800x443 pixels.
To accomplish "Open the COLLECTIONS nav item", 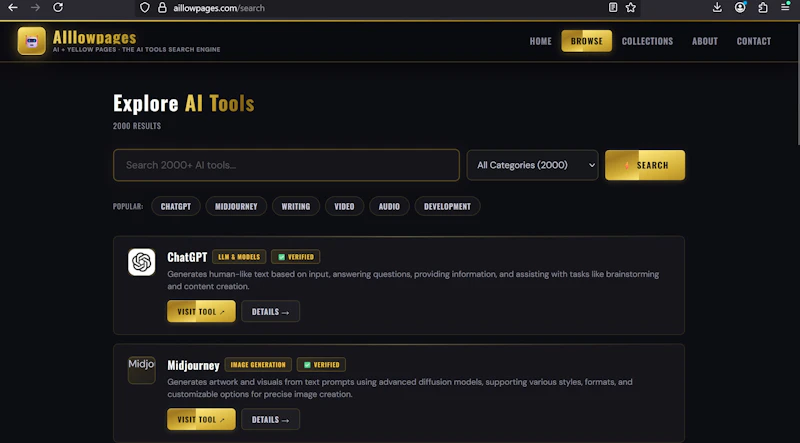I will [647, 41].
